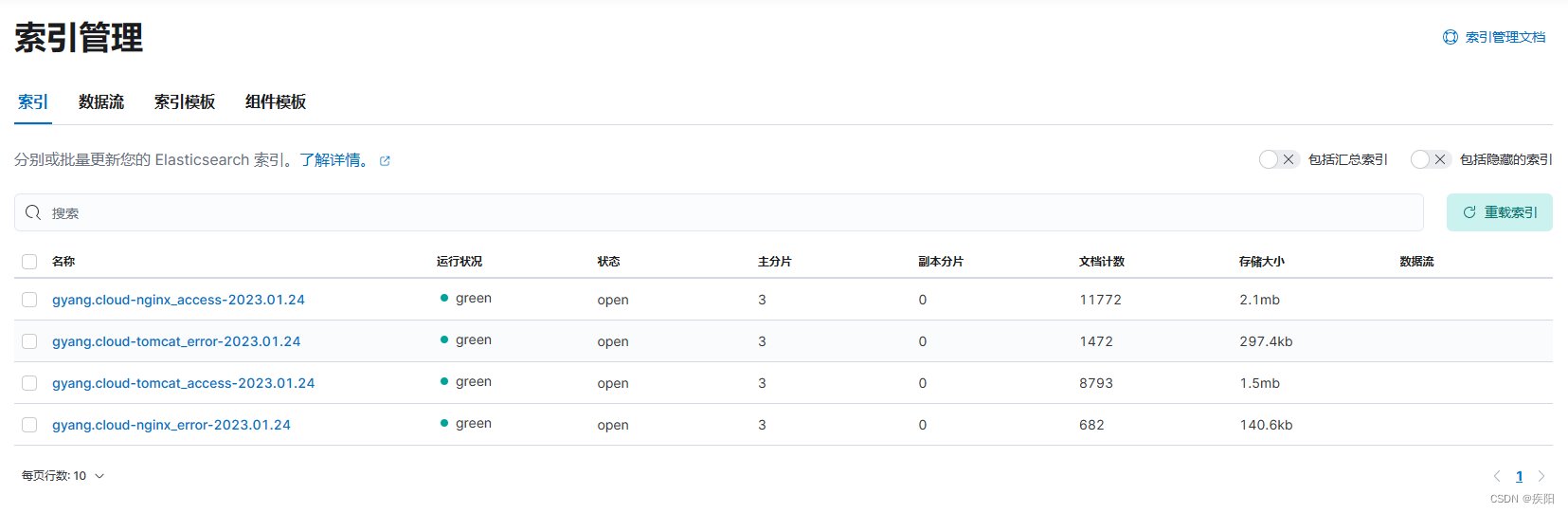Open index gyang.cloud-tomcat_access-2023.01.24
The image size is (1568, 513).
[184, 383]
